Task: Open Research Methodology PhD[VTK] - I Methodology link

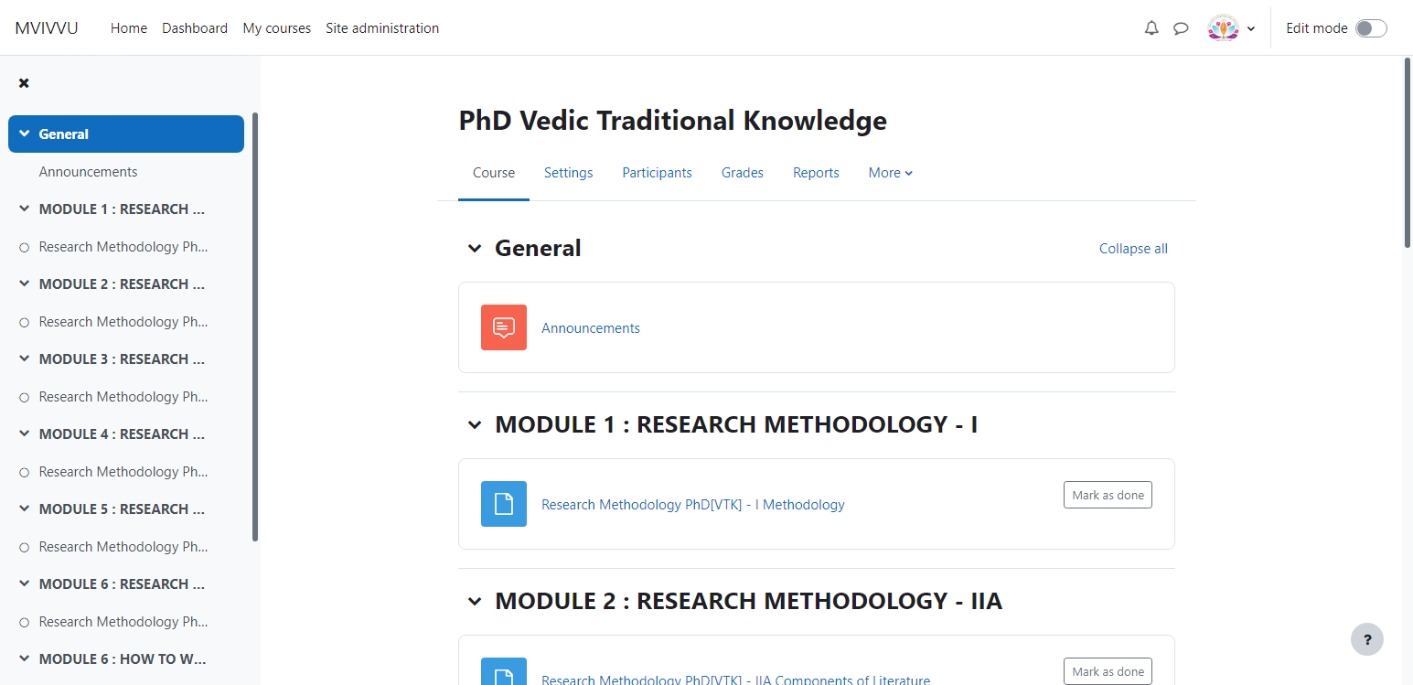Action: (693, 504)
